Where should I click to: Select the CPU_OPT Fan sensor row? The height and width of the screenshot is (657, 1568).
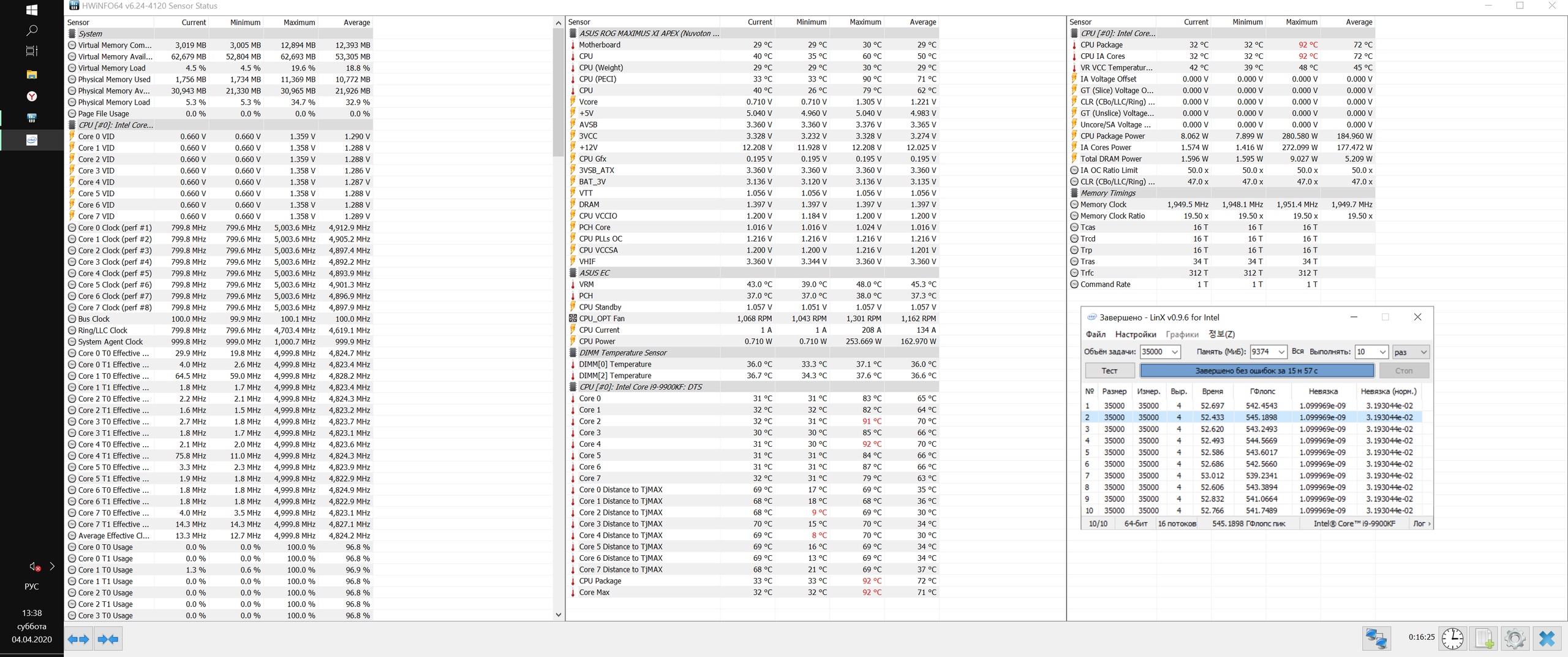click(753, 318)
